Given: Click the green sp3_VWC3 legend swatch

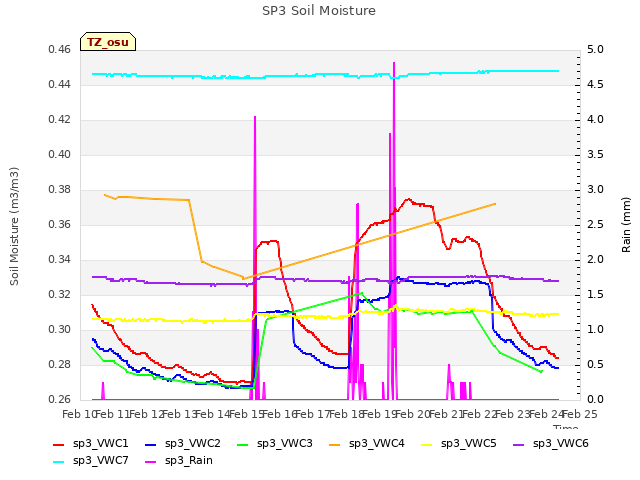Looking at the screenshot, I should tap(243, 445).
